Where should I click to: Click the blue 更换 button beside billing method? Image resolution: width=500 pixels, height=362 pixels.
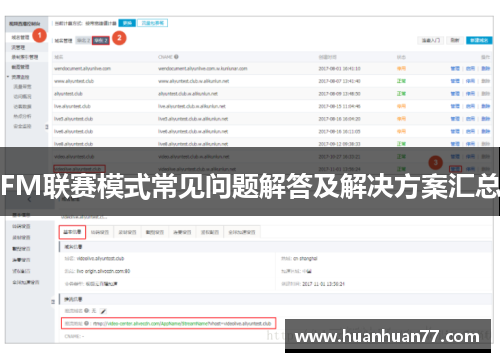coord(127,23)
